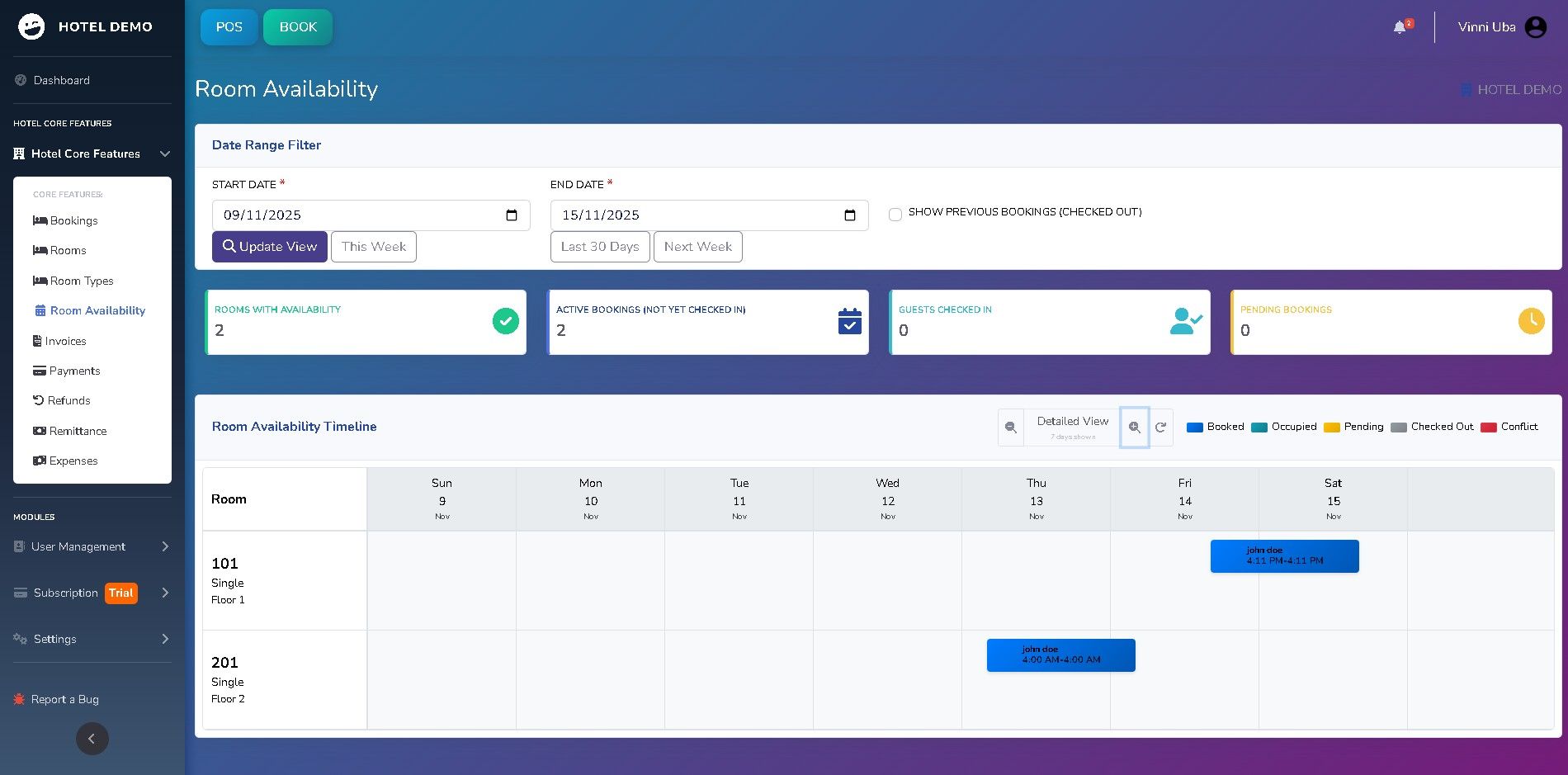Click the yellow Pending legend swatch
Viewport: 1568px width, 775px height.
pos(1332,428)
